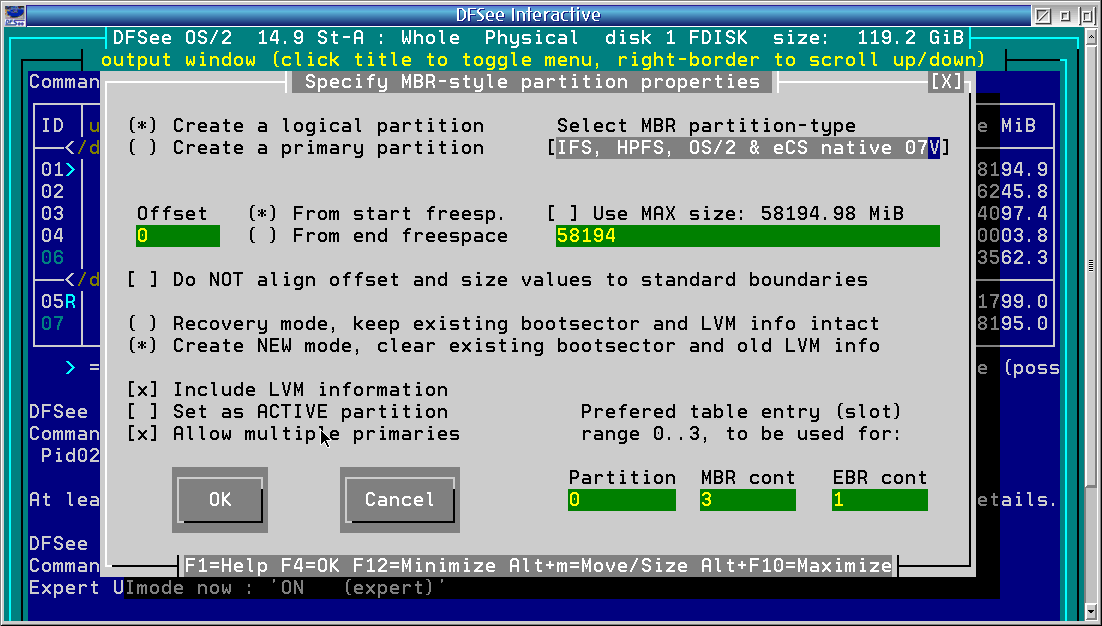This screenshot has height=626, width=1102.
Task: Select partition row 03 in background list
Action: pos(53,214)
